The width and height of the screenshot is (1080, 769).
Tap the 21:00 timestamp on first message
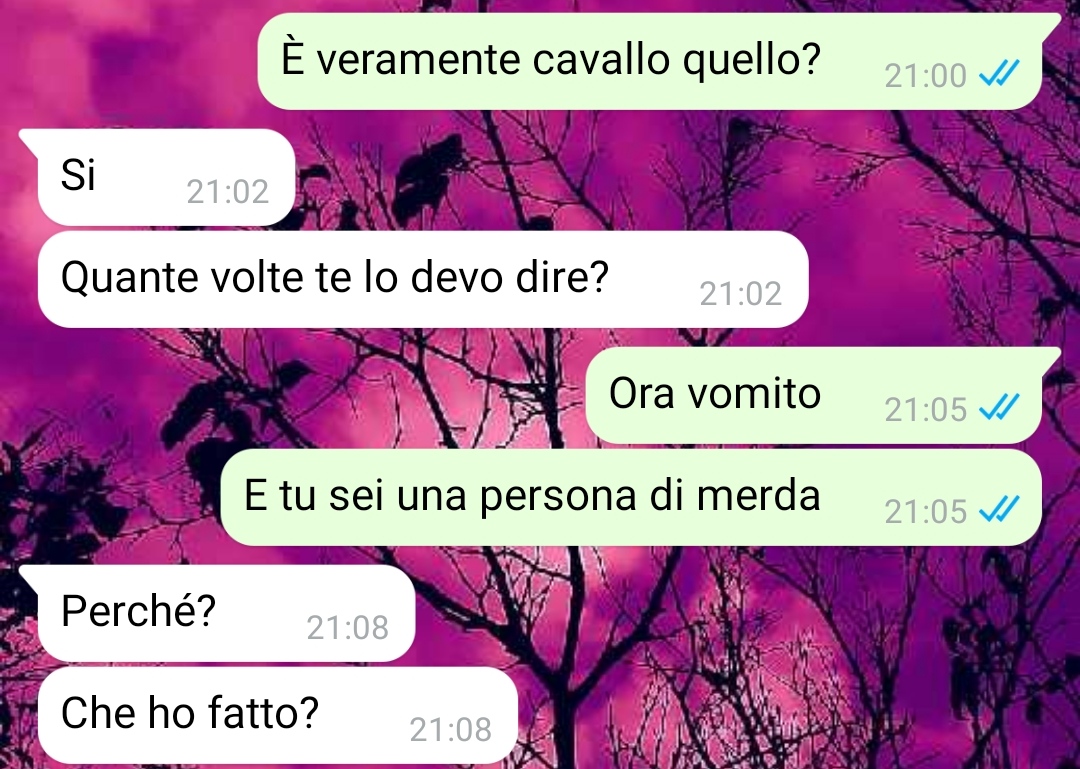point(926,75)
